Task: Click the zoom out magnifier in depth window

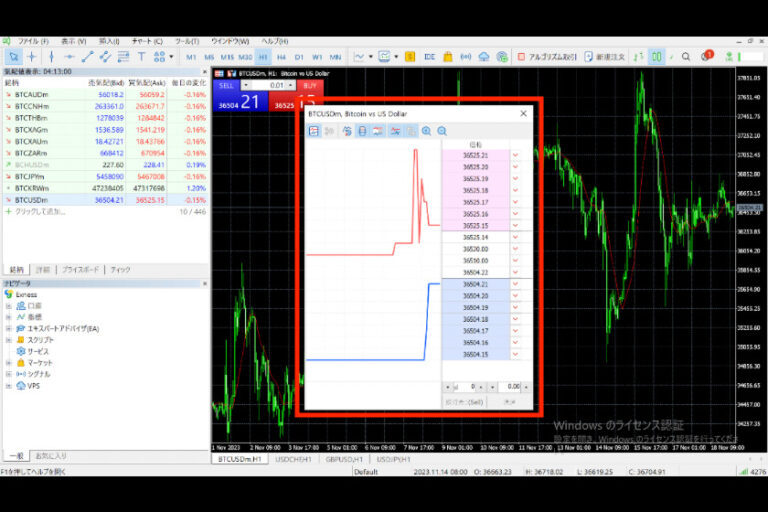Action: [x=442, y=131]
